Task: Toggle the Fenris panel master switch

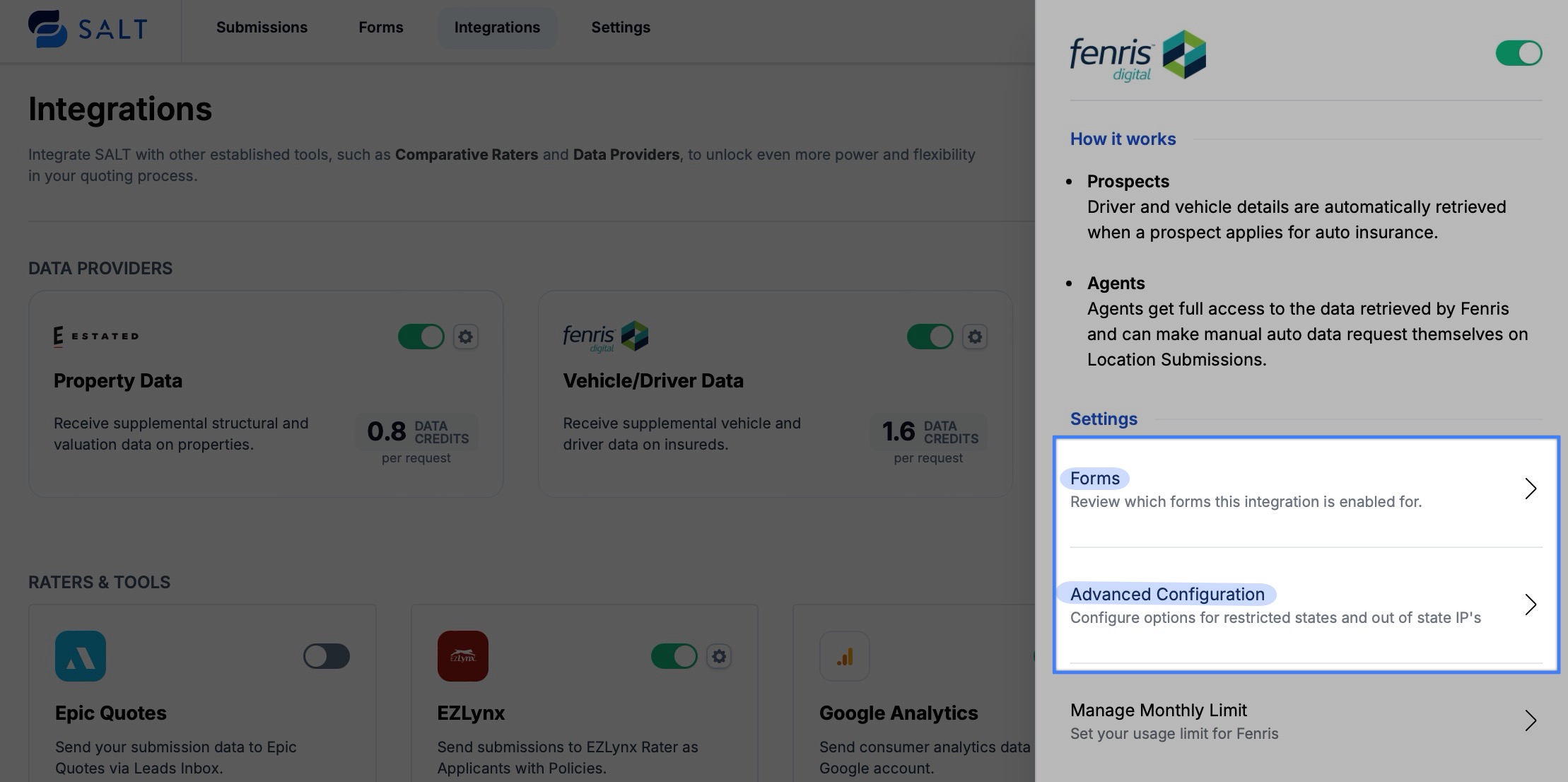Action: [1519, 53]
